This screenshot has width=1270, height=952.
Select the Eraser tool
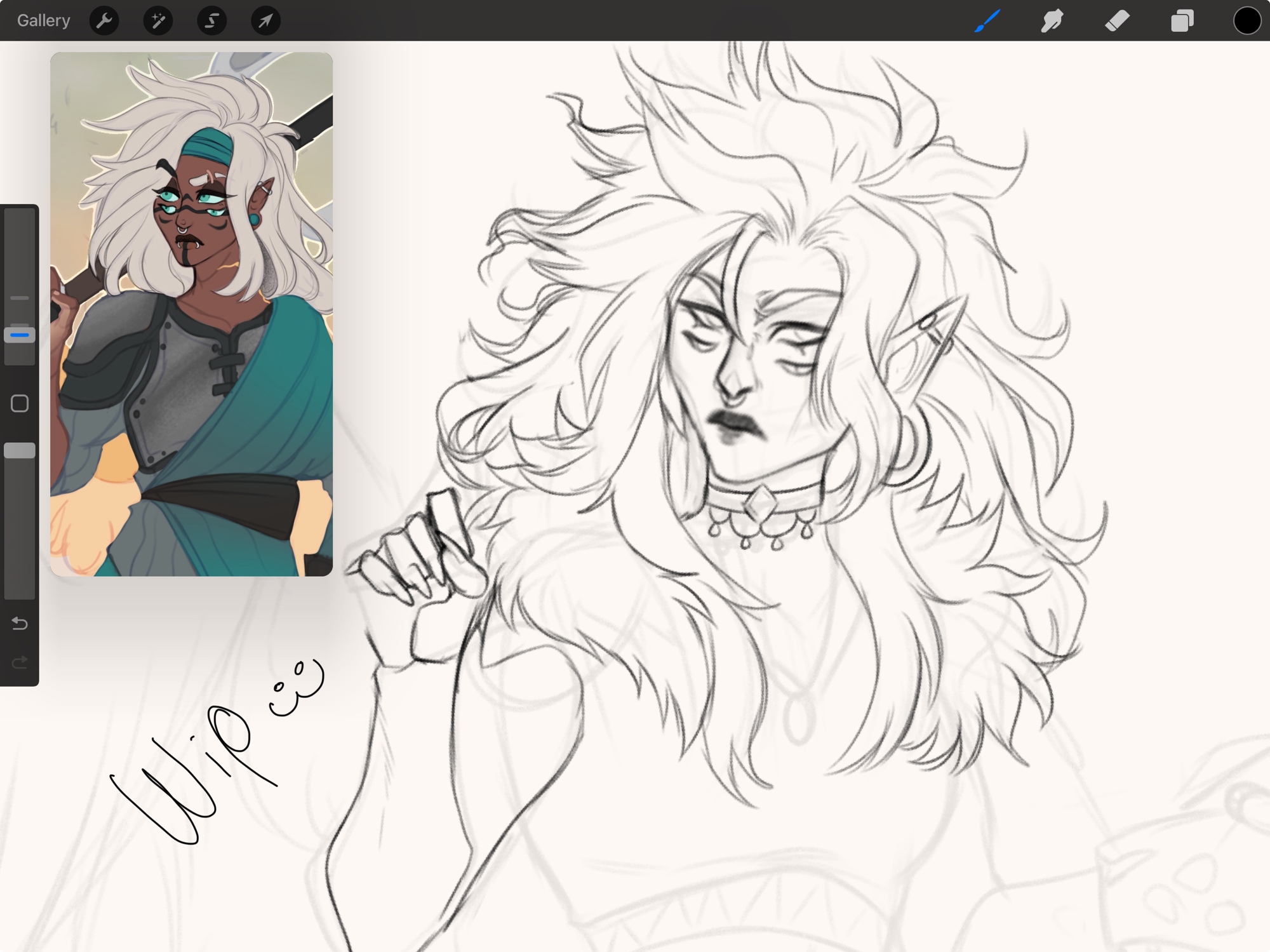[1117, 21]
